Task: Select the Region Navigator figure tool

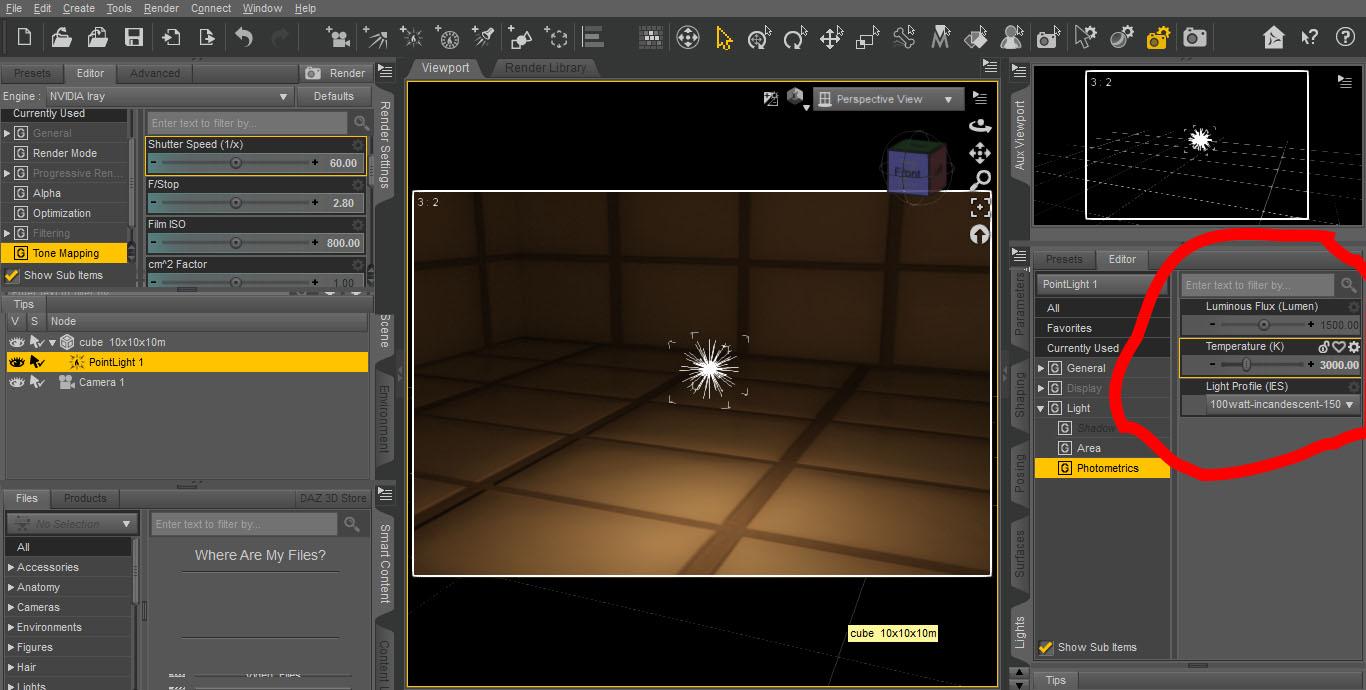Action: [x=1011, y=38]
